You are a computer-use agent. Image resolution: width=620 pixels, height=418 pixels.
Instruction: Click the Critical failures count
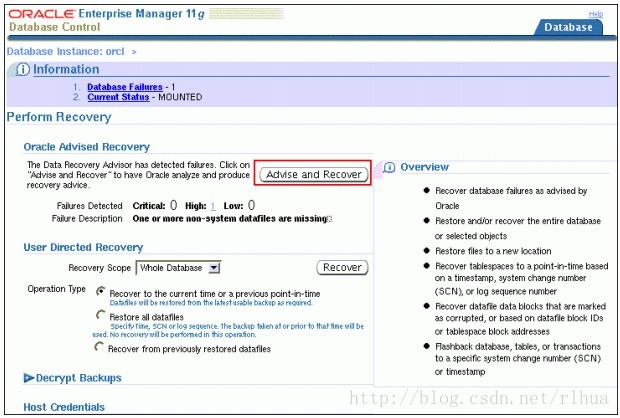tap(174, 205)
